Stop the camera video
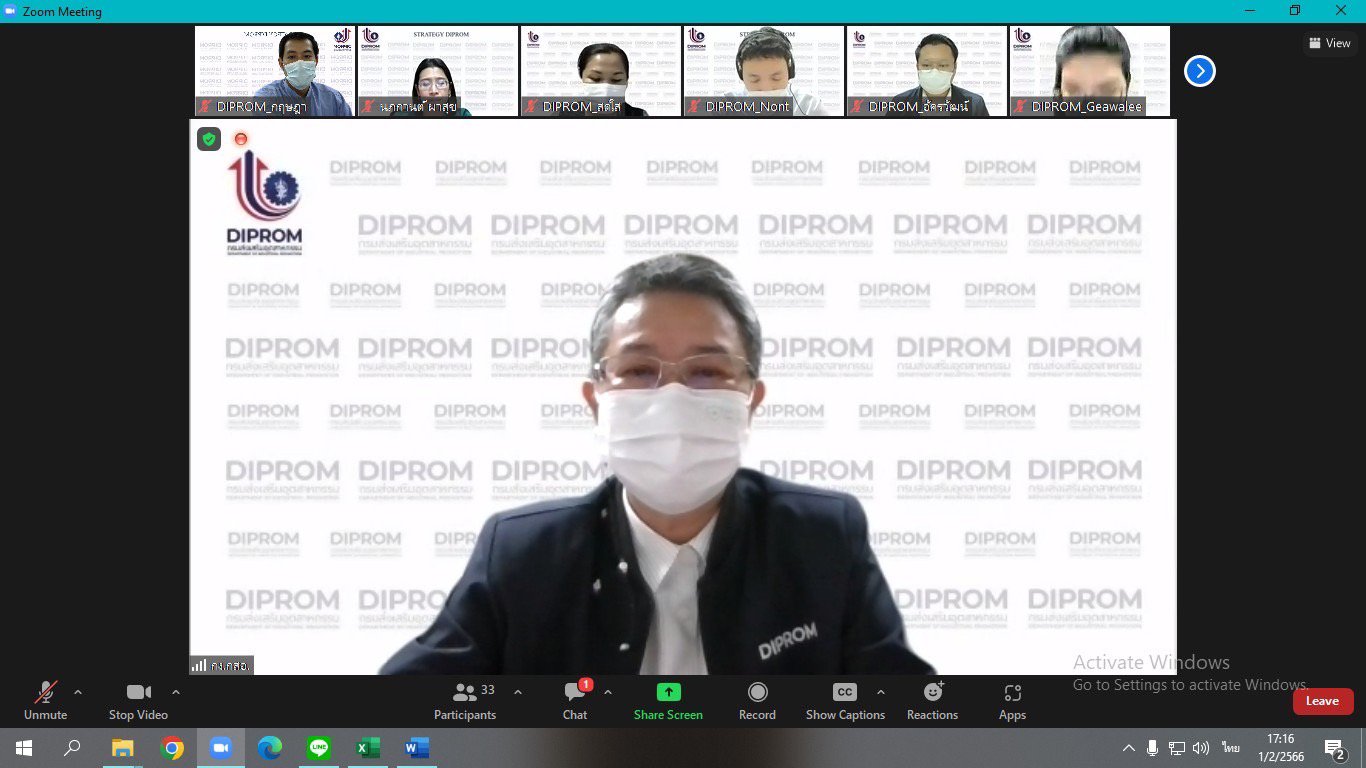Viewport: 1366px width, 768px height. click(x=138, y=700)
